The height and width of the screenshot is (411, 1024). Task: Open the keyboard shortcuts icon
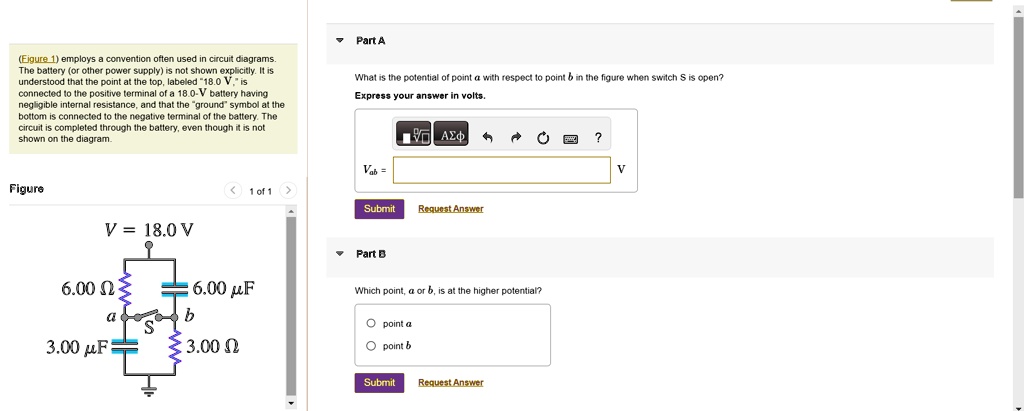(x=571, y=139)
